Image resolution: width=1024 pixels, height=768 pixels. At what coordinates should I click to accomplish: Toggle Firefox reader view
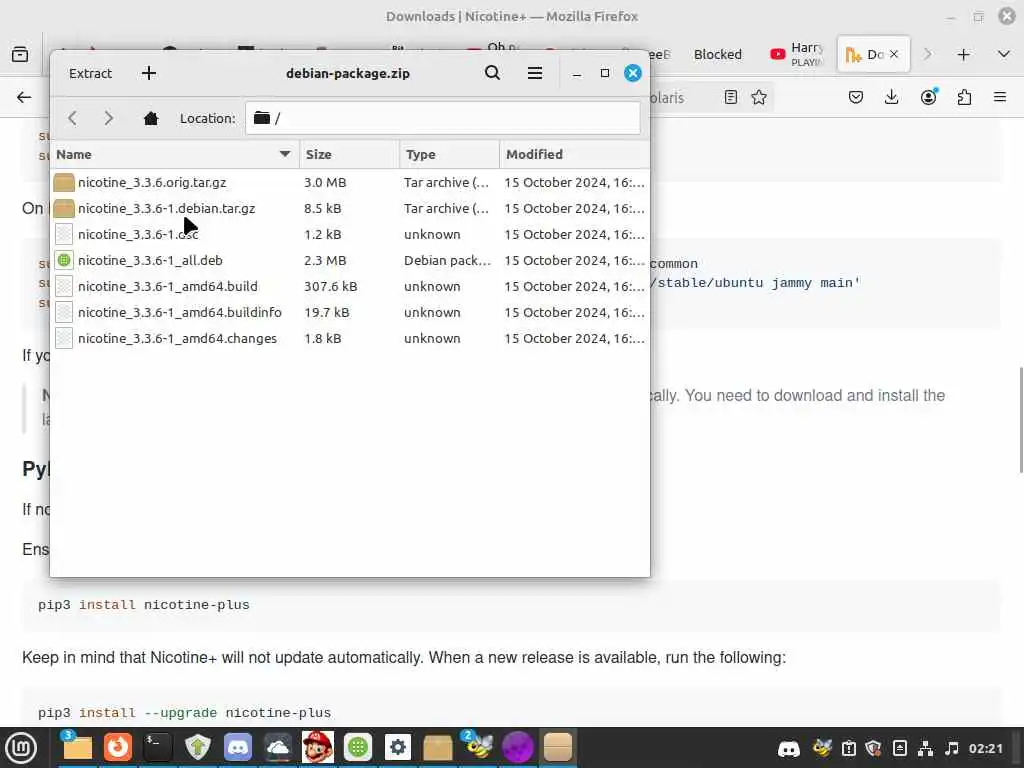[x=731, y=97]
